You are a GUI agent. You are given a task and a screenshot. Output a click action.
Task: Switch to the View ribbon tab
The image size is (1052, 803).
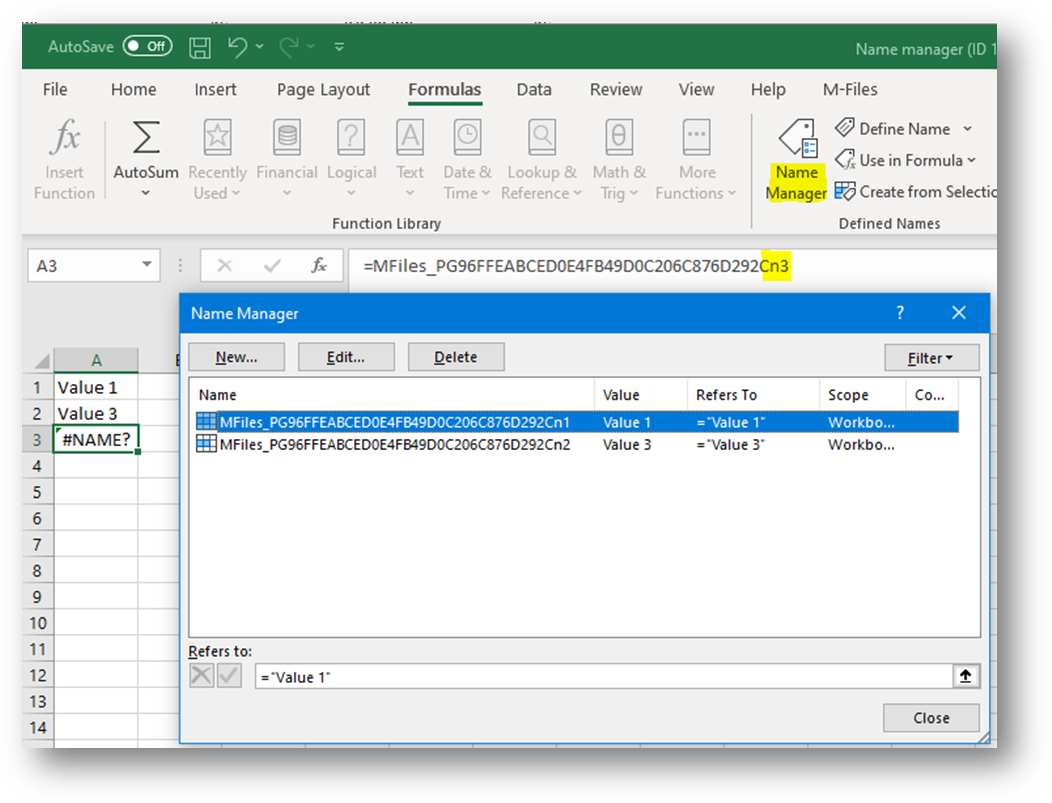(x=696, y=89)
